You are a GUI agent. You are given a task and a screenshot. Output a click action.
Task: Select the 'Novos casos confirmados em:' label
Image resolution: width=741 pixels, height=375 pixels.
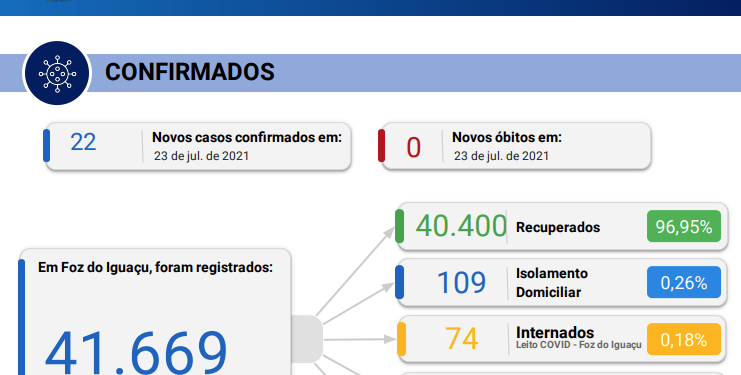click(x=247, y=137)
